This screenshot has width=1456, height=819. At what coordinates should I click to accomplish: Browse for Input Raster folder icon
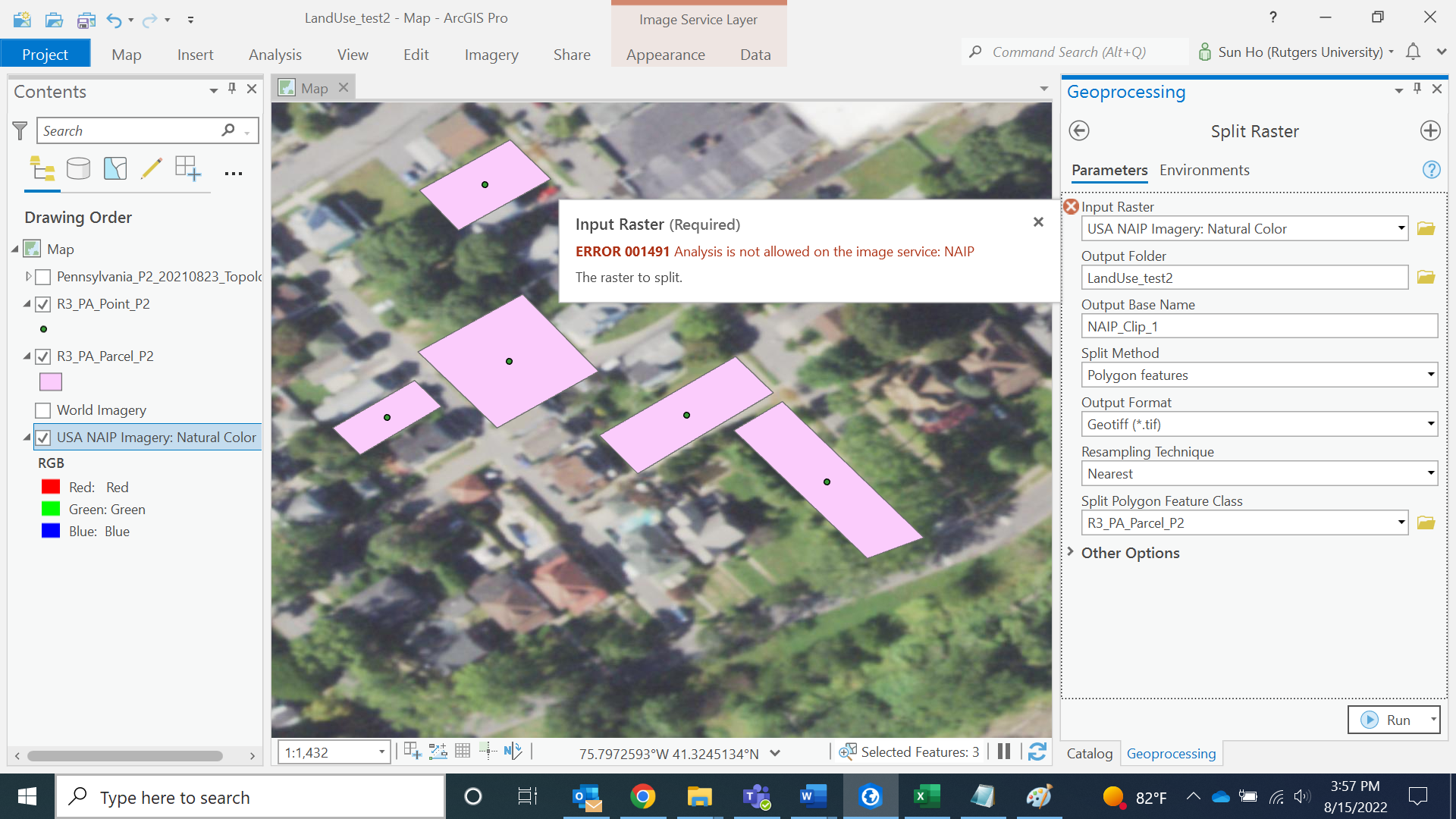(x=1426, y=228)
